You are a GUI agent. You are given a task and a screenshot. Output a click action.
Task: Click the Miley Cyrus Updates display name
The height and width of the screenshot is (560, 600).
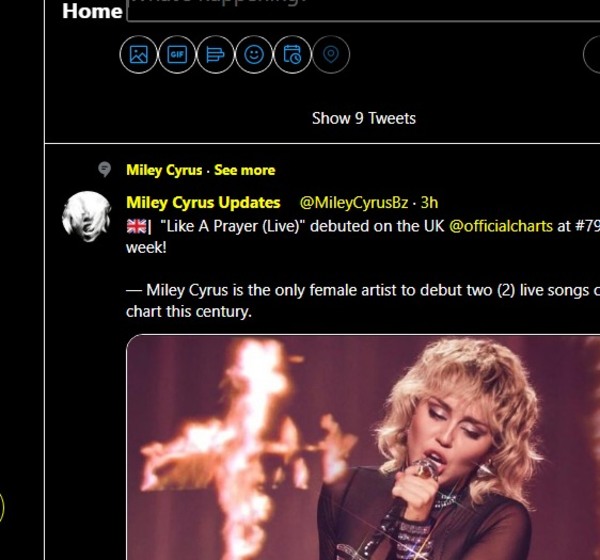pyautogui.click(x=203, y=202)
